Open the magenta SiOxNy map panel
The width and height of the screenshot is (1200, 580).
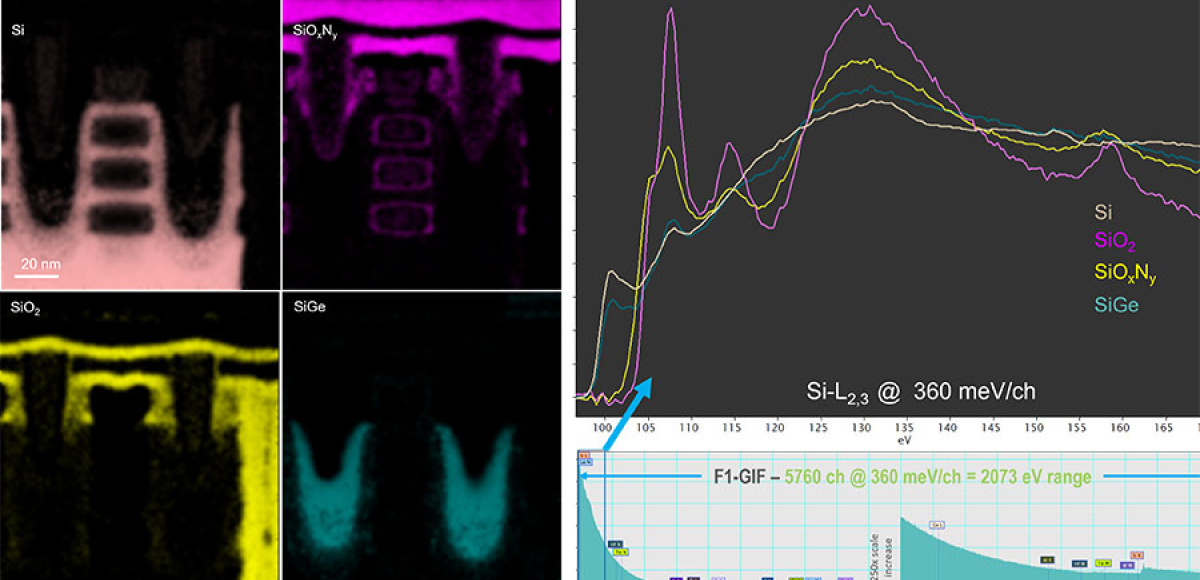pyautogui.click(x=421, y=145)
